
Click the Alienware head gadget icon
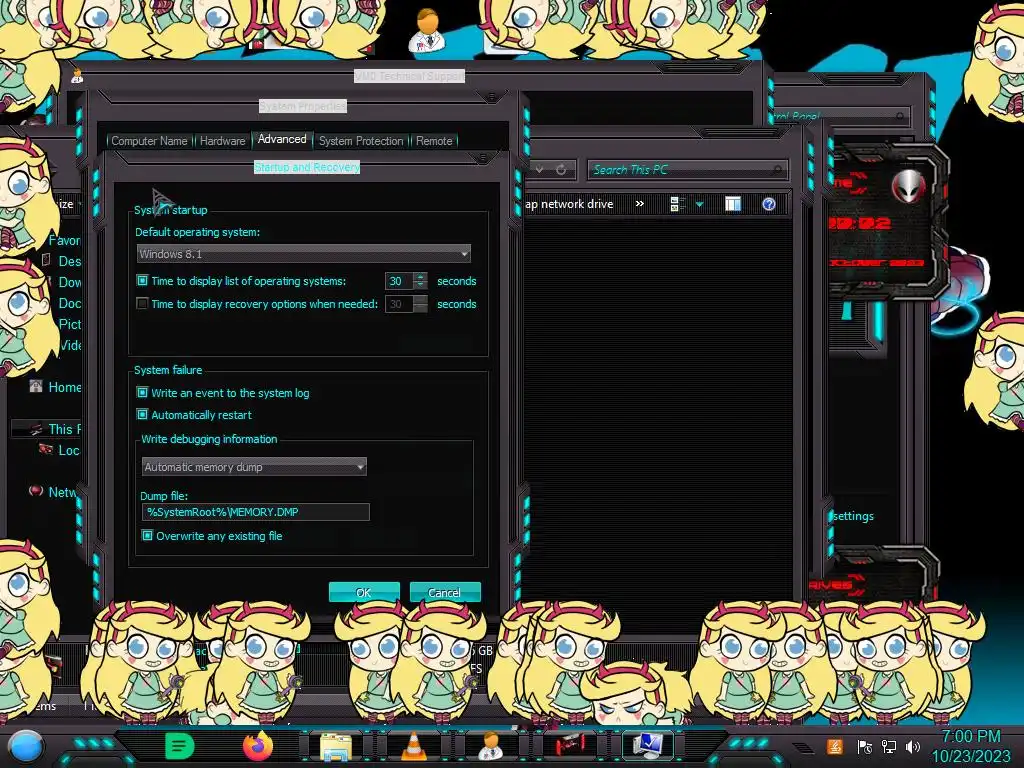tap(908, 185)
